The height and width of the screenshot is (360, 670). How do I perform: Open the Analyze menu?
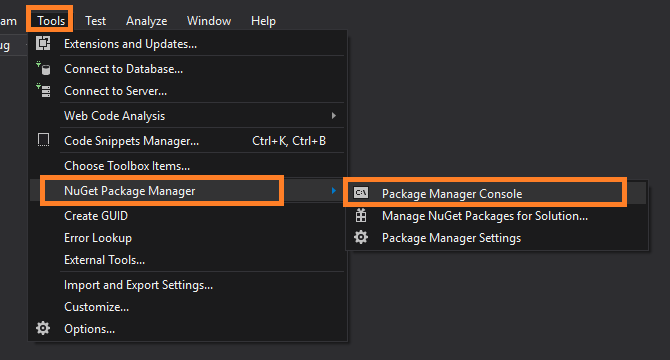147,20
